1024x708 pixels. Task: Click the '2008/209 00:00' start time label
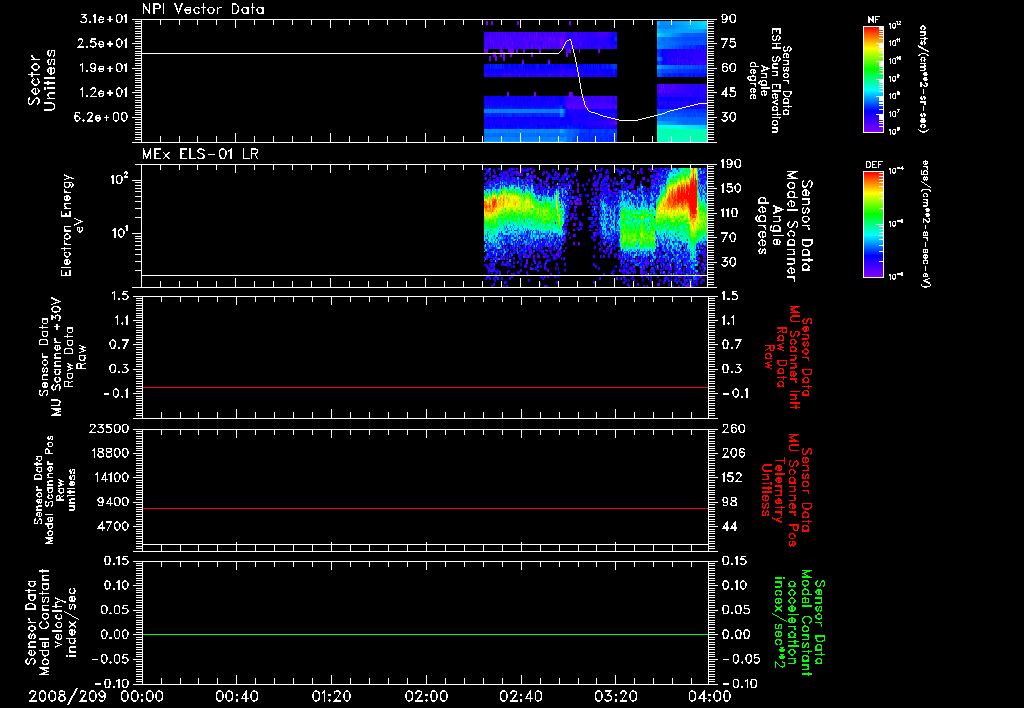(x=96, y=696)
